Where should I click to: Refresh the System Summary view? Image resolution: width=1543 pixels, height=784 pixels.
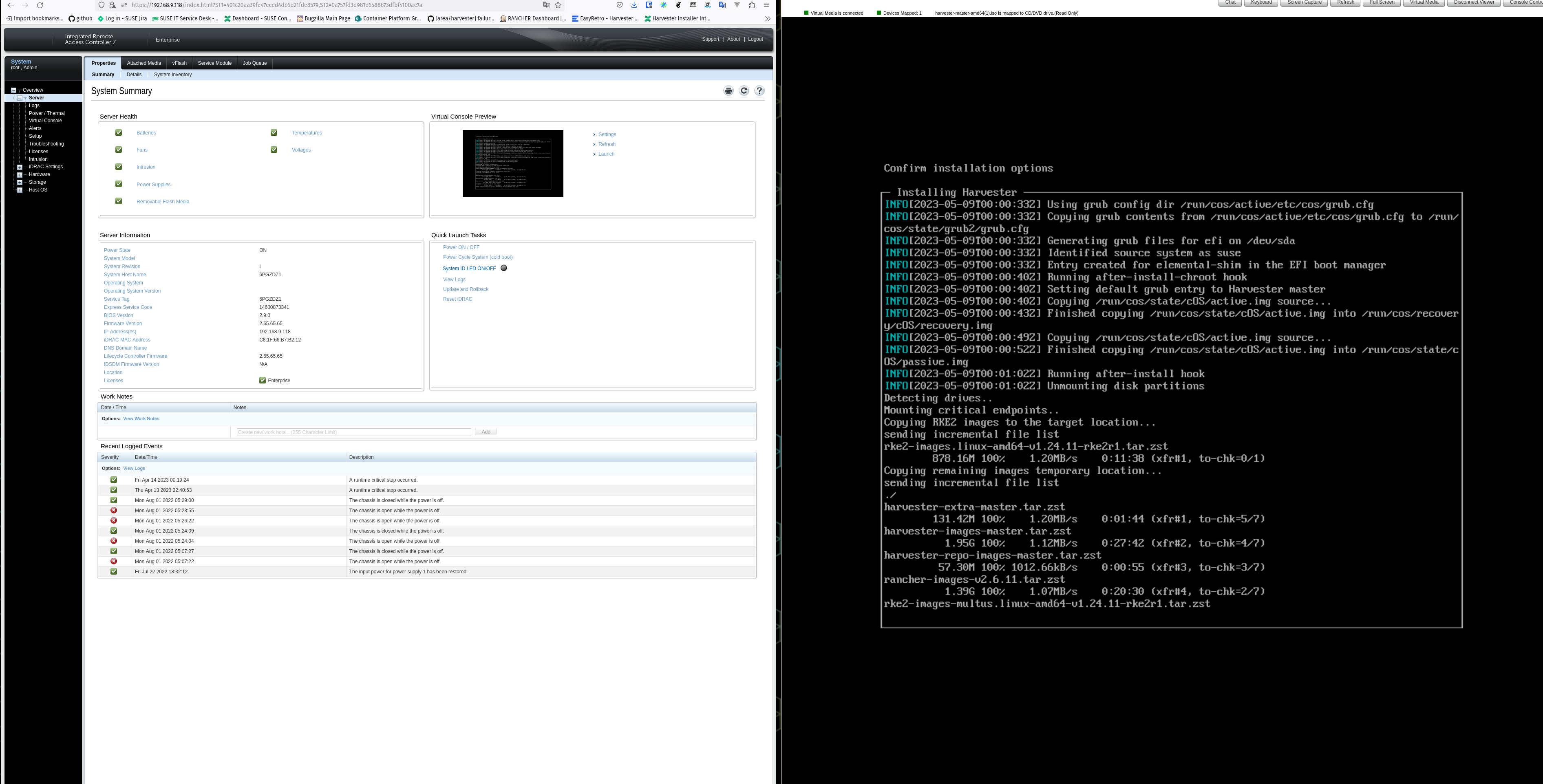tap(743, 90)
